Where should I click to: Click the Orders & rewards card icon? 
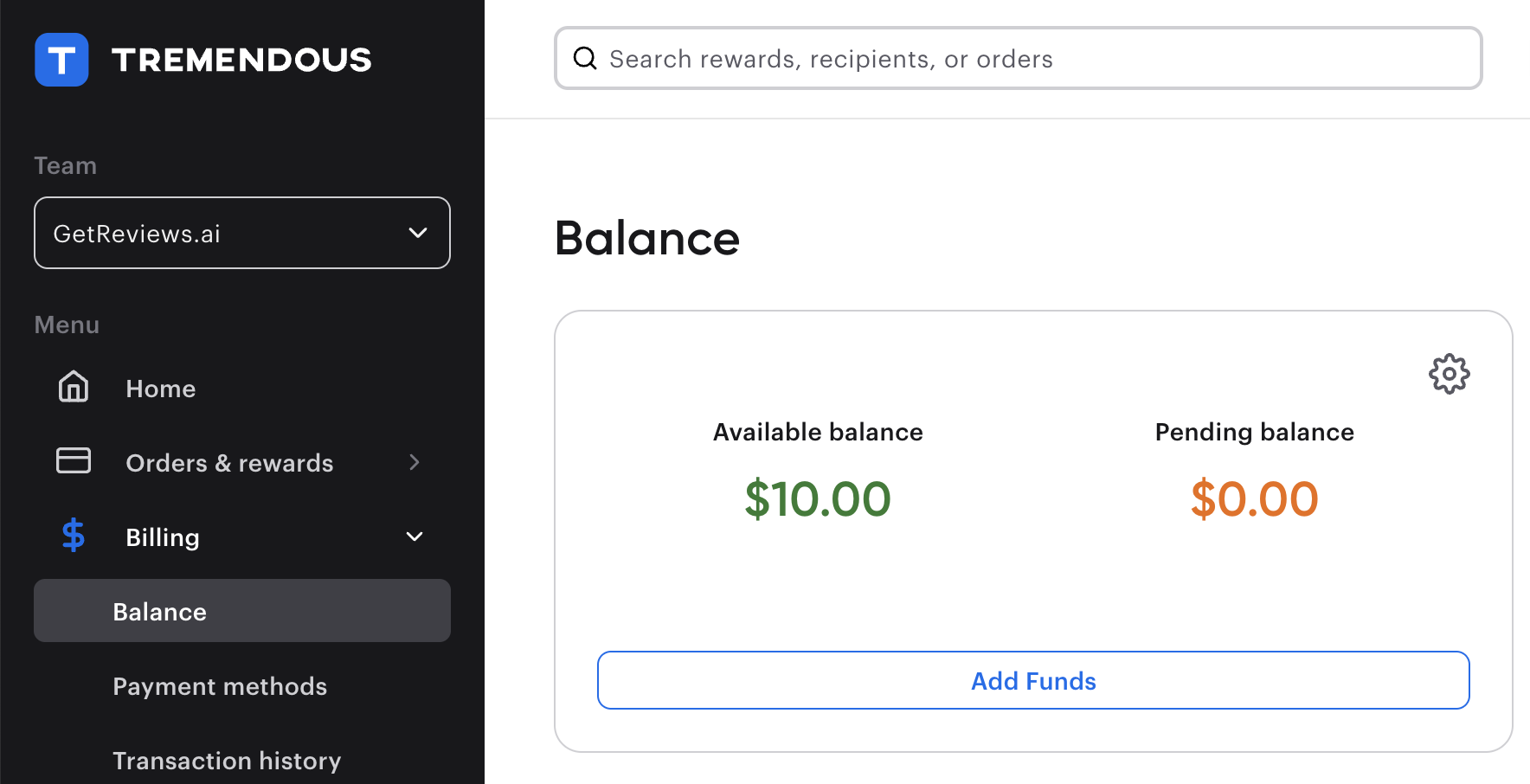(x=74, y=461)
